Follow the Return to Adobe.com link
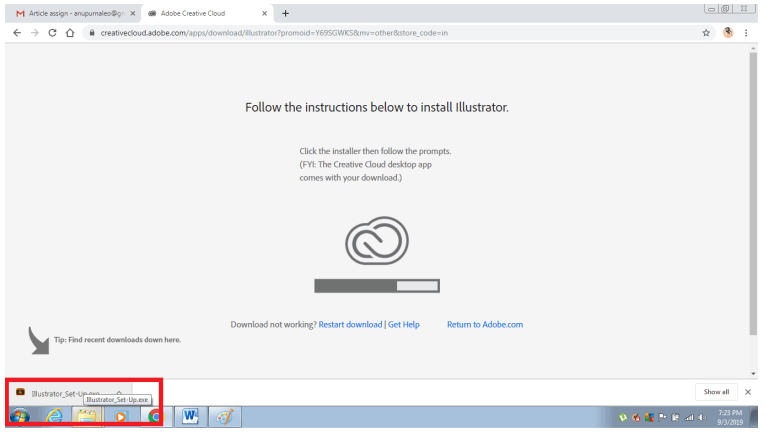 [x=484, y=324]
